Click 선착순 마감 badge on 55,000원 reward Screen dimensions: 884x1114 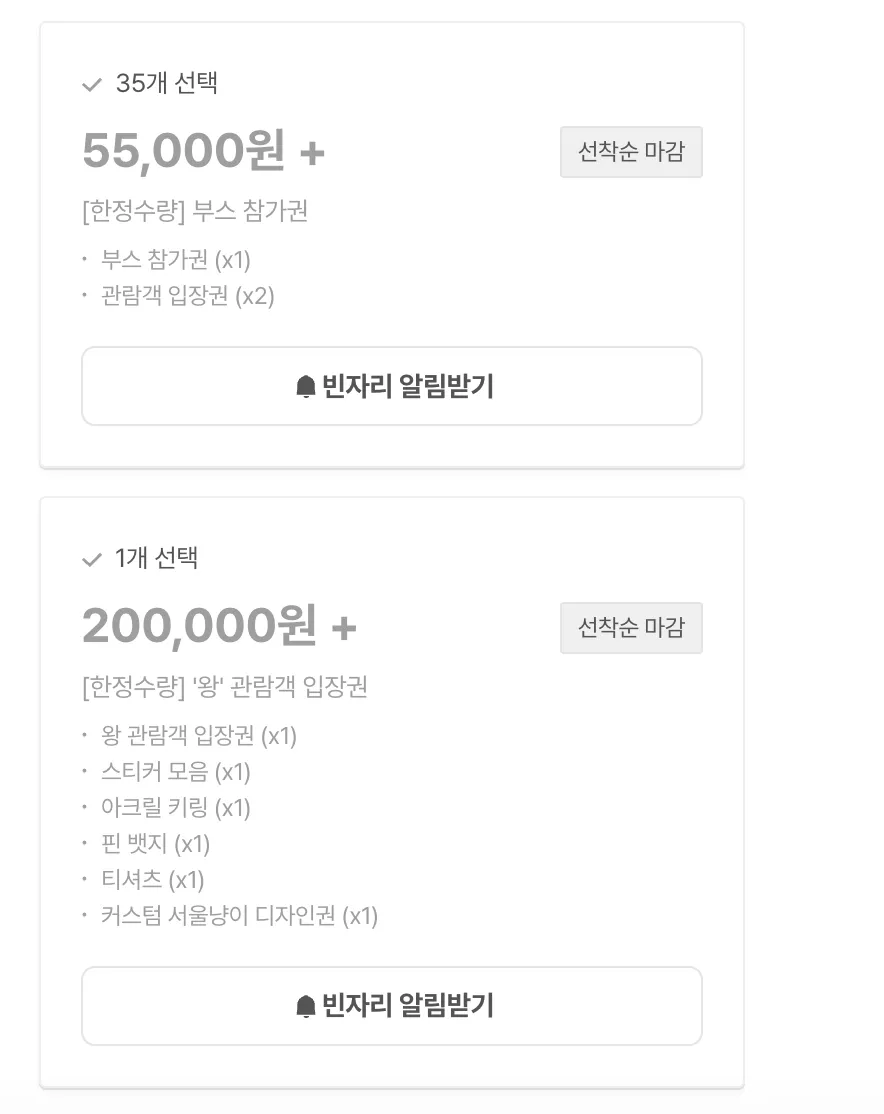tap(631, 152)
